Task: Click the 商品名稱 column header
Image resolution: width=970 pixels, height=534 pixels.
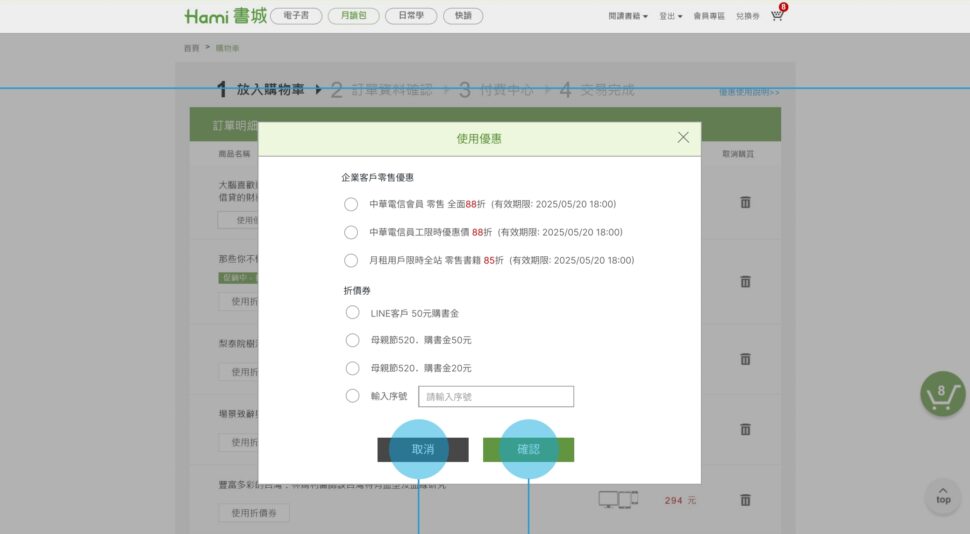Action: [234, 154]
